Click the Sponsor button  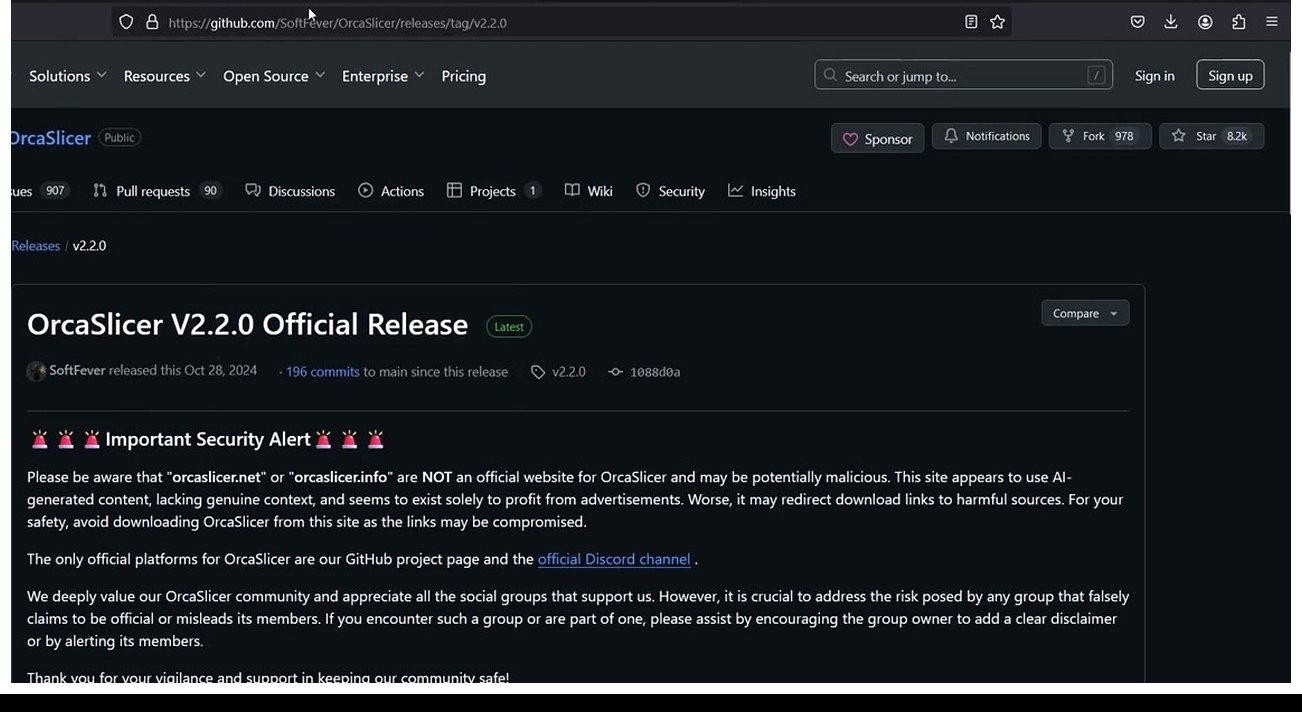point(877,138)
